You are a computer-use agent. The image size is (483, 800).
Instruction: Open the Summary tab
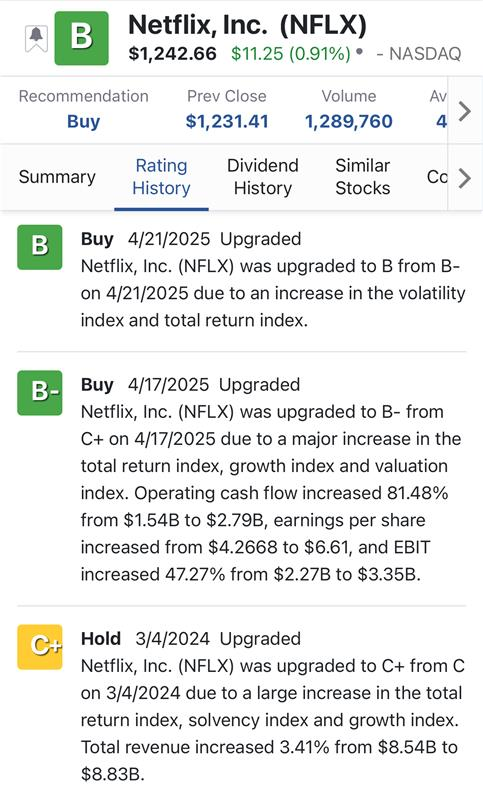pyautogui.click(x=57, y=177)
